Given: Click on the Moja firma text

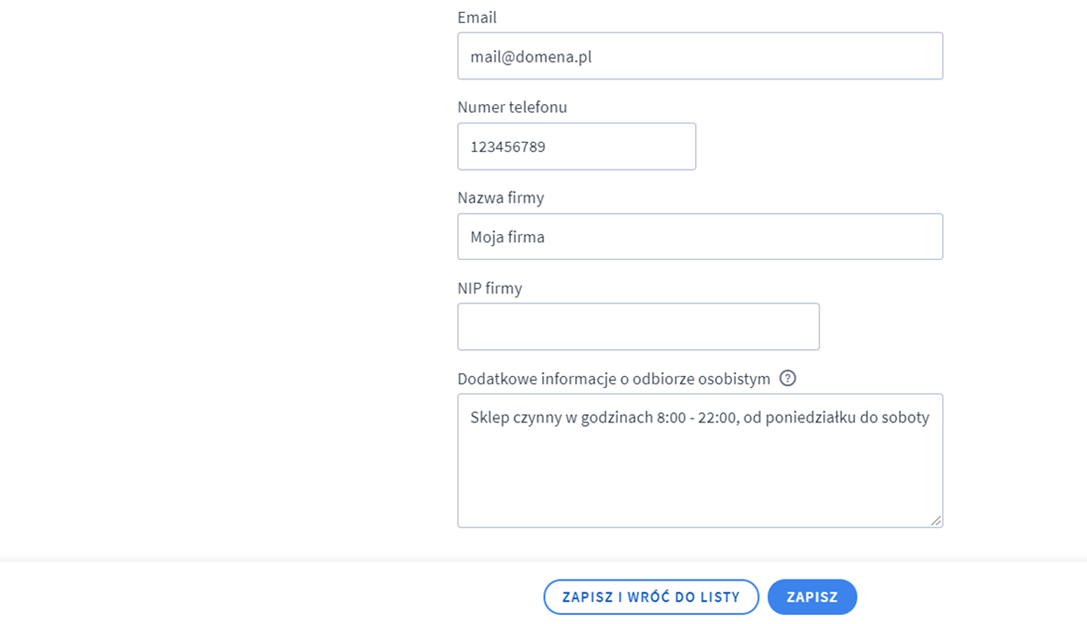Looking at the screenshot, I should click(507, 237).
